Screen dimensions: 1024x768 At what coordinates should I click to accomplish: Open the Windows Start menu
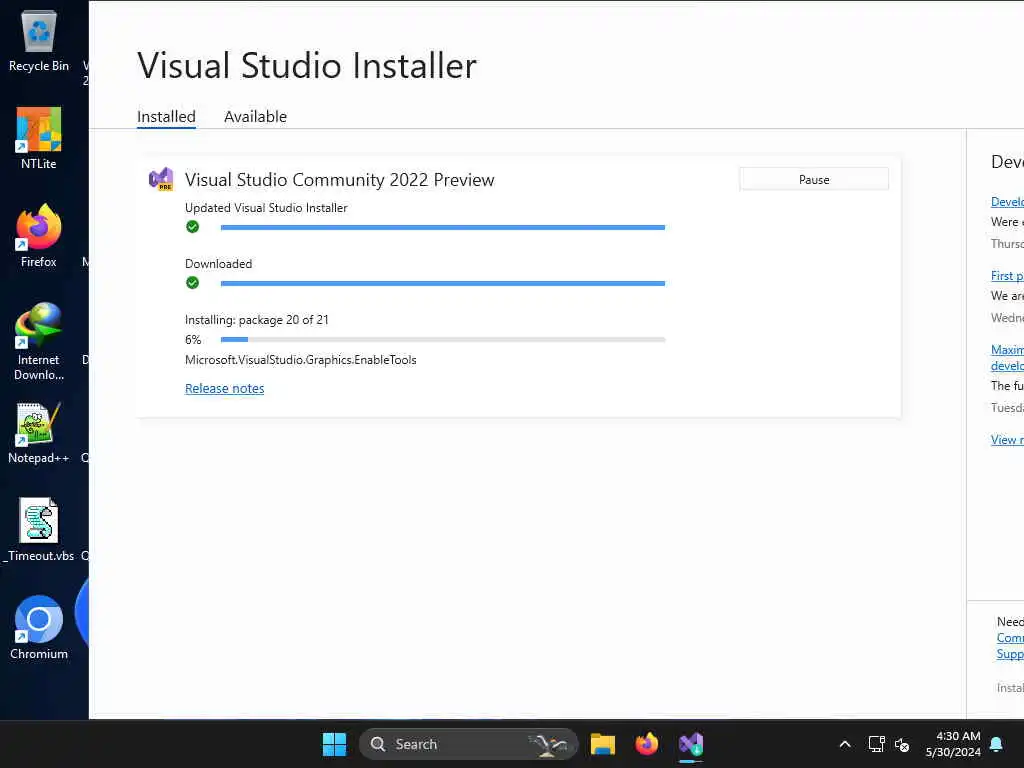pos(334,744)
